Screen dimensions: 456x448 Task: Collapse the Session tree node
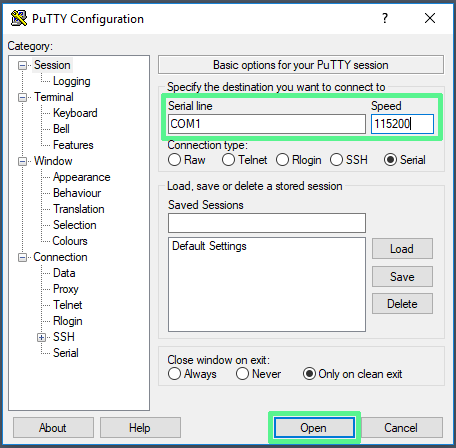tap(22, 65)
